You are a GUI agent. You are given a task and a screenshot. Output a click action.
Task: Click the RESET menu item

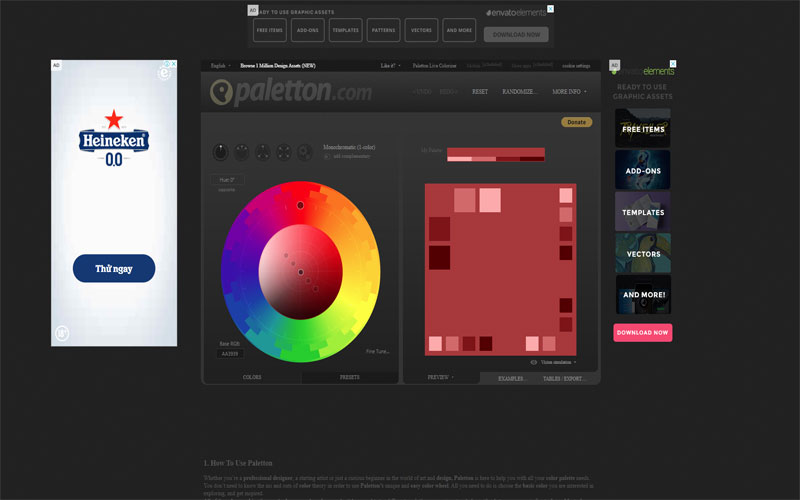tap(480, 92)
